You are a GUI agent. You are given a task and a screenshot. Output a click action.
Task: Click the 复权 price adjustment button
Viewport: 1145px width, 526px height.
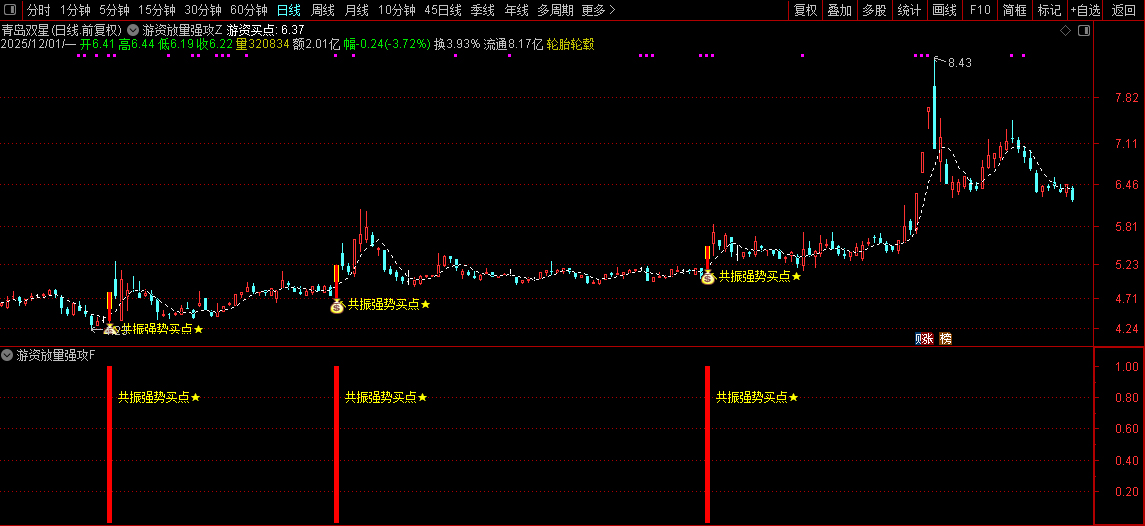(805, 10)
